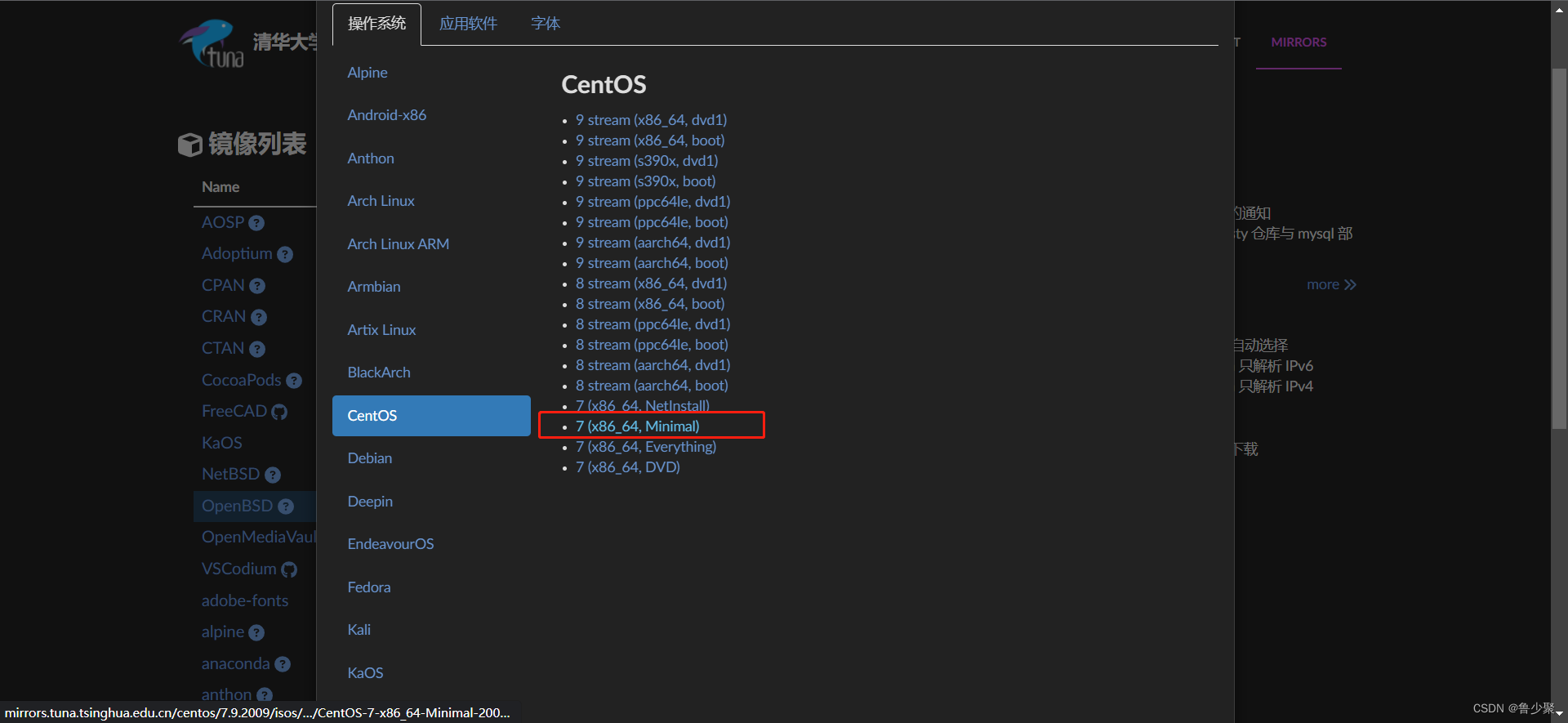The height and width of the screenshot is (723, 1568).
Task: Click the question mark next to anthon
Action: pyautogui.click(x=265, y=695)
